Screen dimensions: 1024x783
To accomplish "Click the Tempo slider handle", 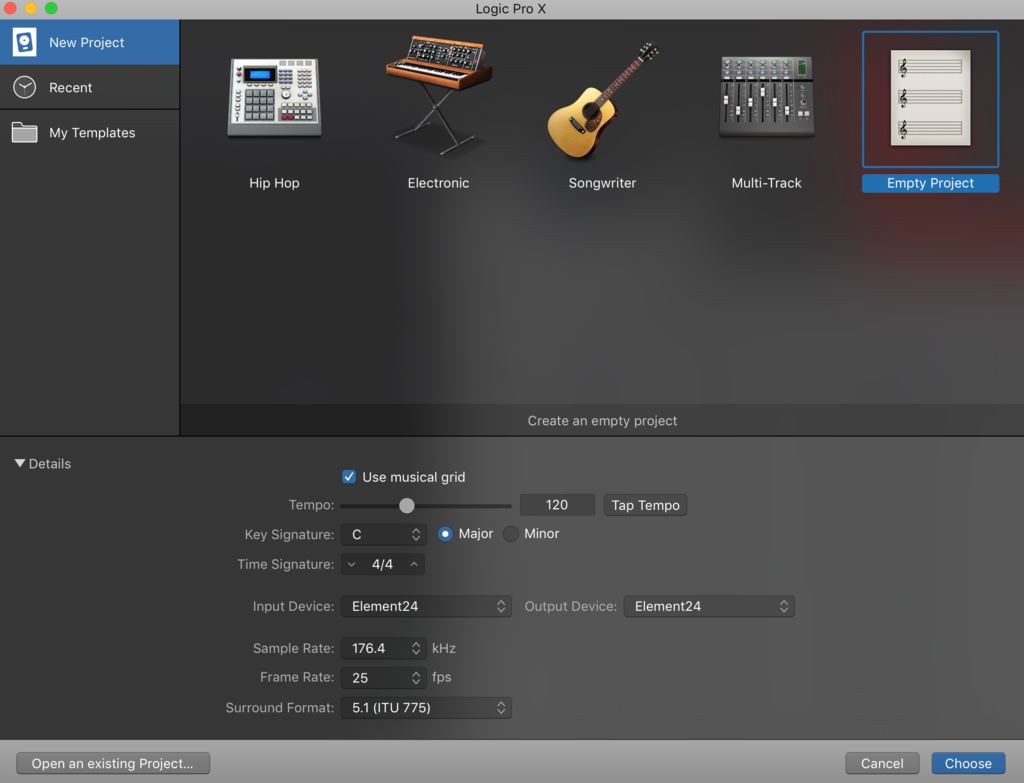I will (407, 505).
